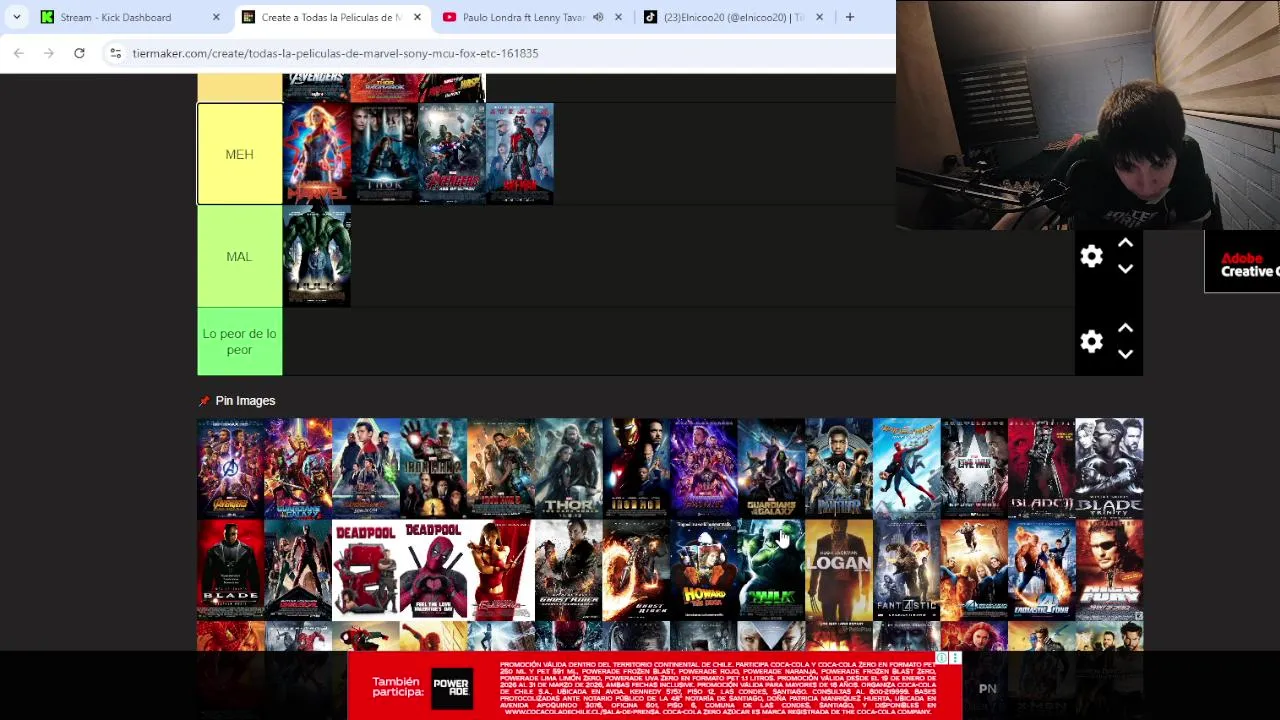Open settings gear for the MAL tier
The image size is (1280, 720).
point(1091,256)
